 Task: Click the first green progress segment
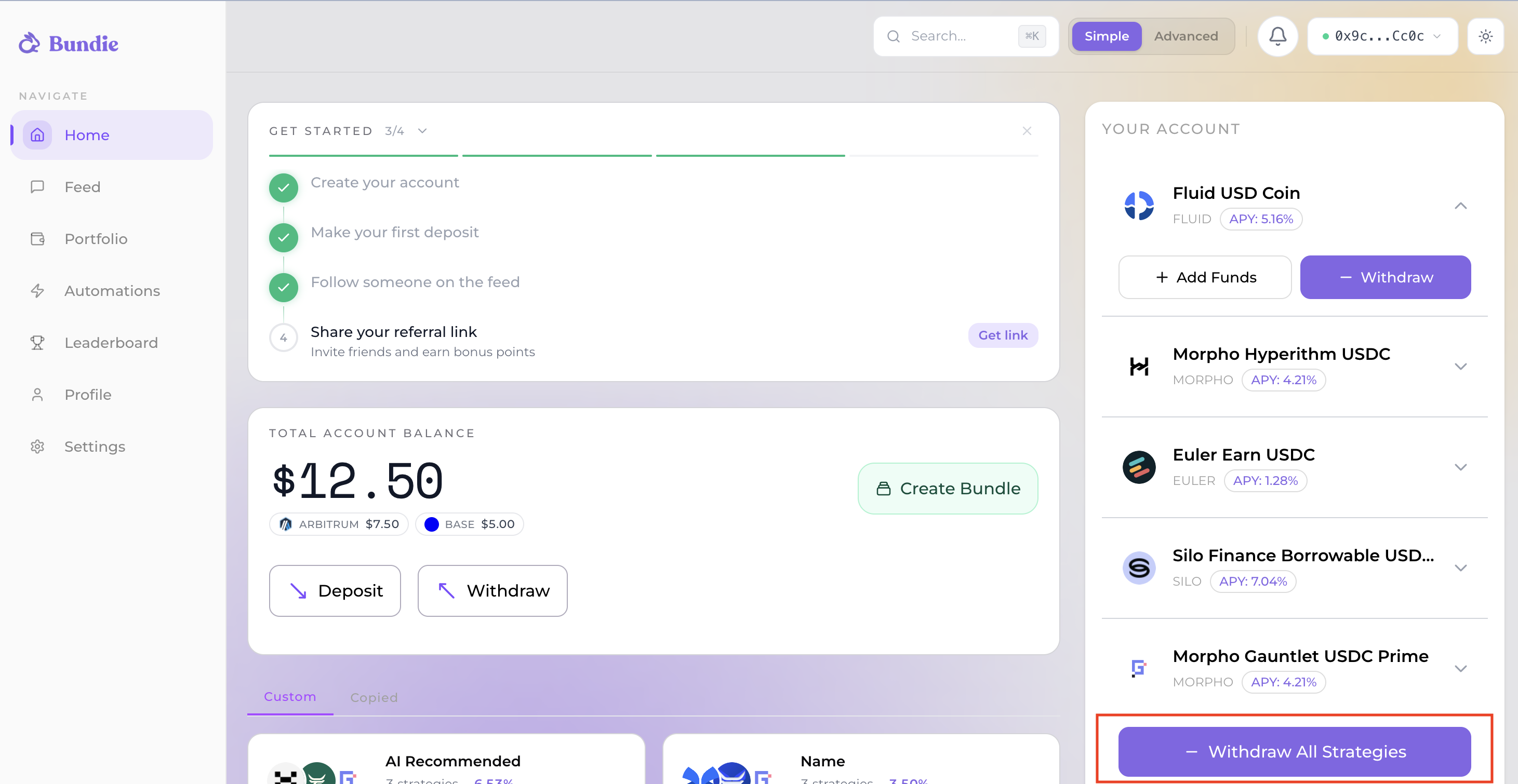(363, 156)
